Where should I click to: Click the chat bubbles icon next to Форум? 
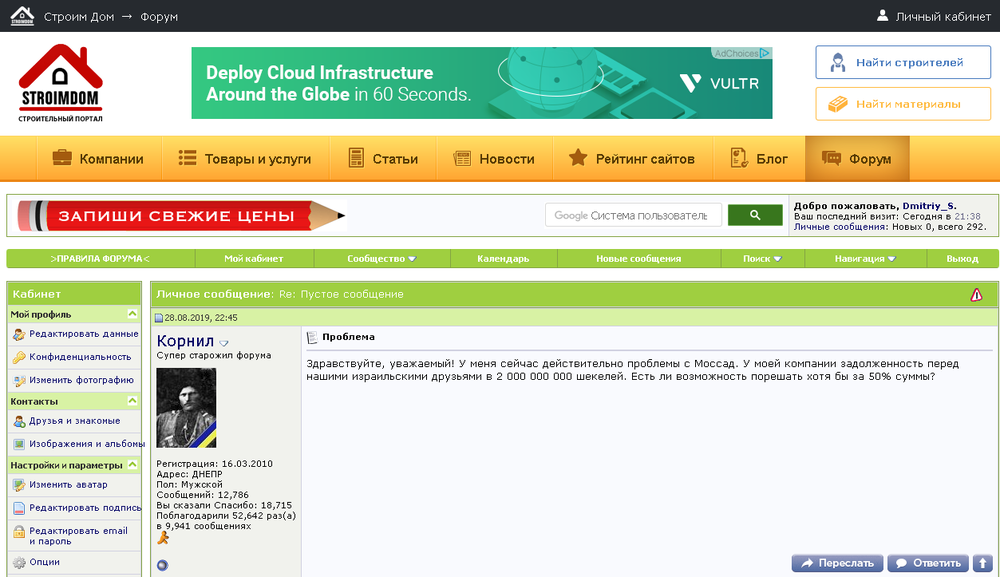831,158
